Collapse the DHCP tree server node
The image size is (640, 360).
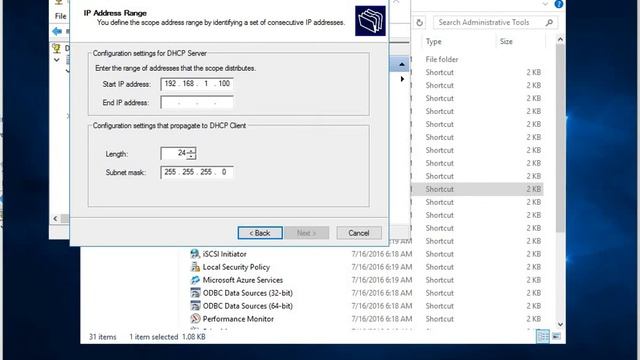pyautogui.click(x=57, y=60)
